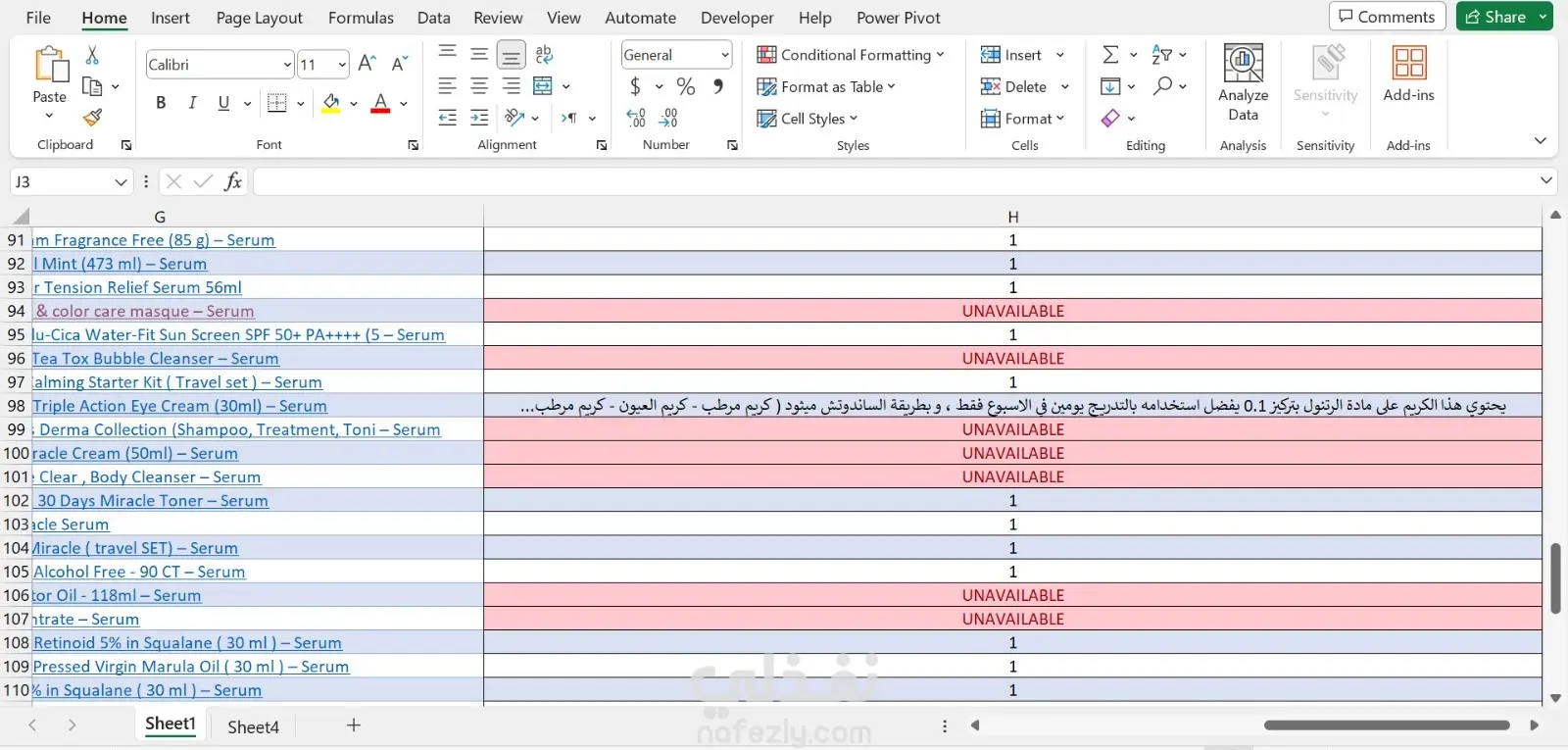Open the 30 Days Miracle Toner link
This screenshot has width=1568, height=750.
(x=152, y=501)
